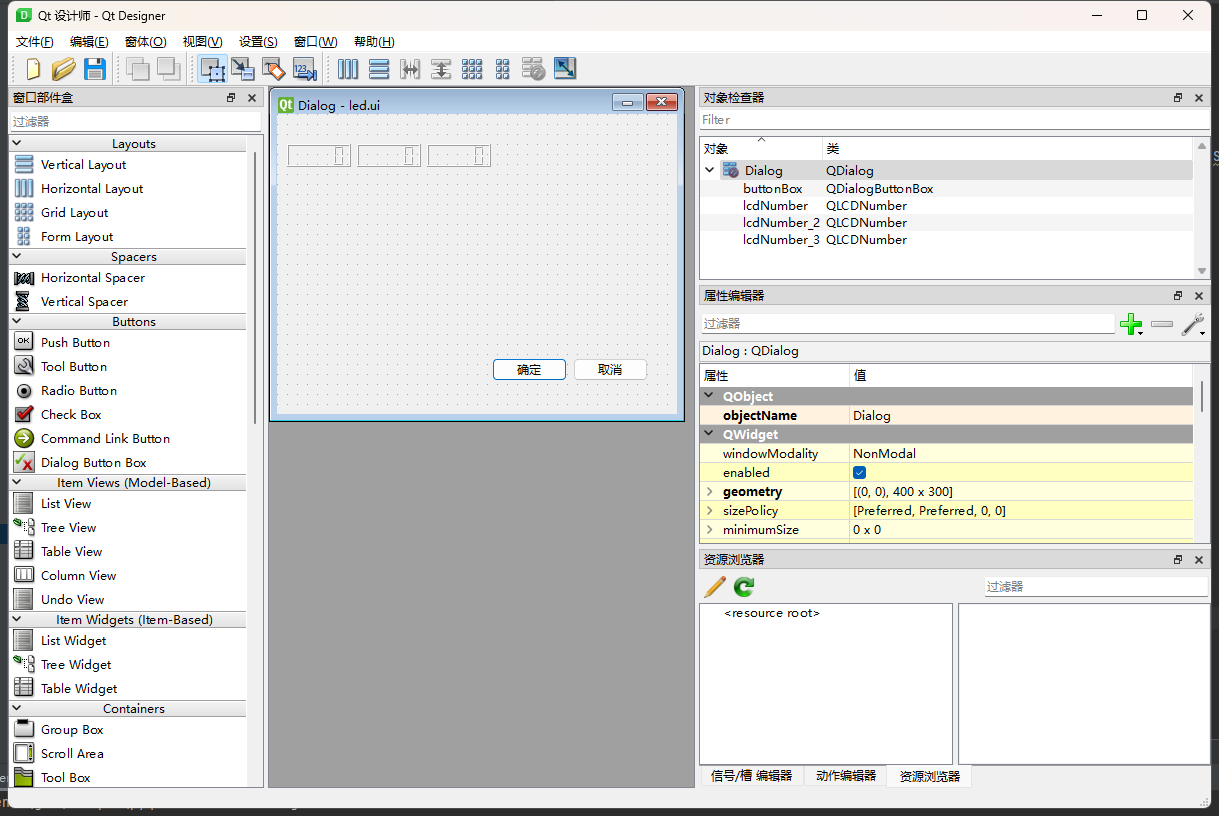Viewport: 1219px width, 816px height.
Task: Switch to Edit Signals/Slots mode
Action: pos(243,69)
